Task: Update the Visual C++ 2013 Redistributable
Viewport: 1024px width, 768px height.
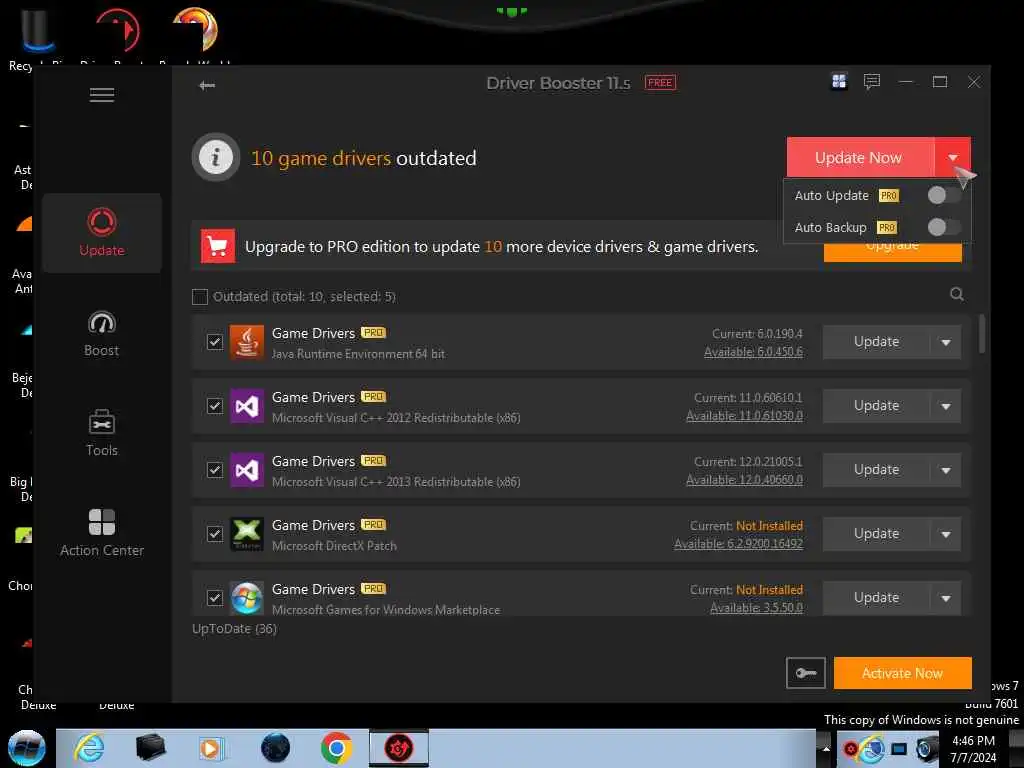Action: pos(876,470)
